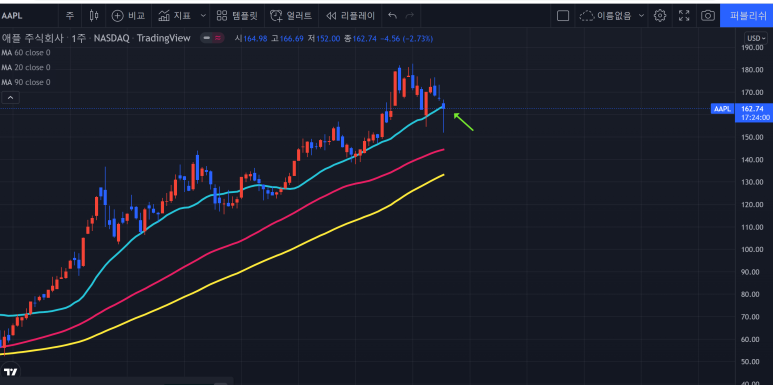Viewport: 773px width, 385px height.
Task: Collapse the indicator legend with arrow
Action: (x=10, y=98)
